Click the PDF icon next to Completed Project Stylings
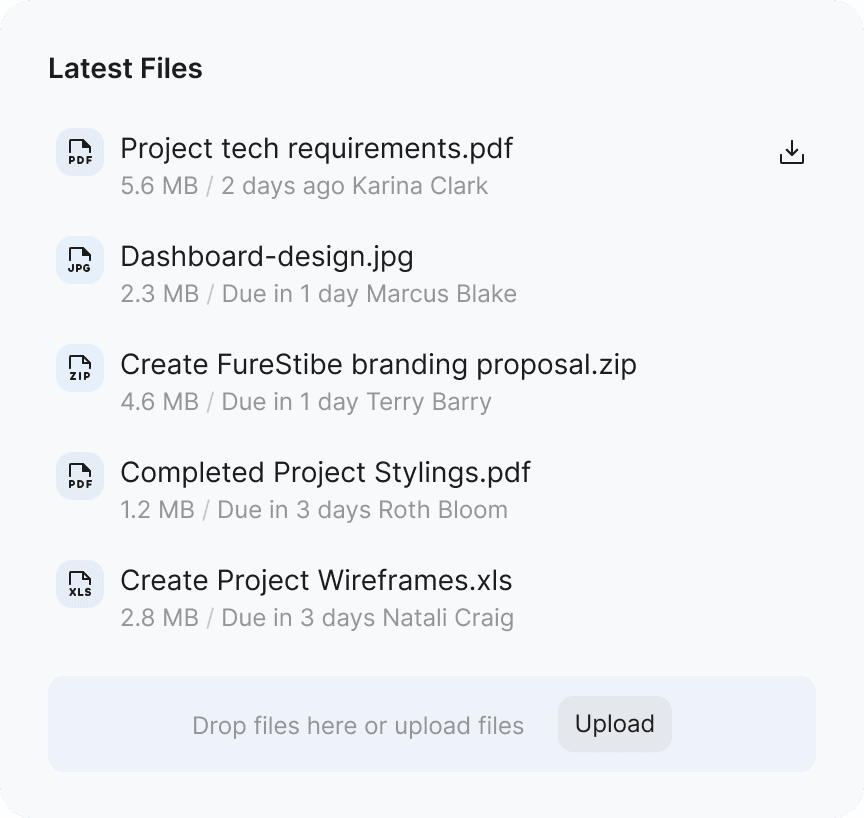Image resolution: width=864 pixels, height=818 pixels. 80,476
